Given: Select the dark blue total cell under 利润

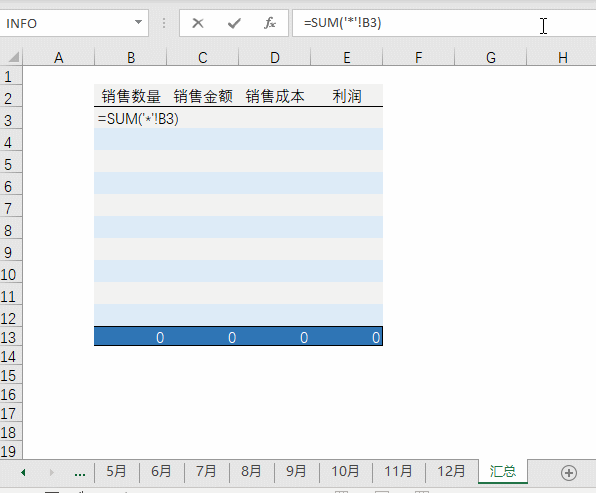Looking at the screenshot, I should coord(347,337).
